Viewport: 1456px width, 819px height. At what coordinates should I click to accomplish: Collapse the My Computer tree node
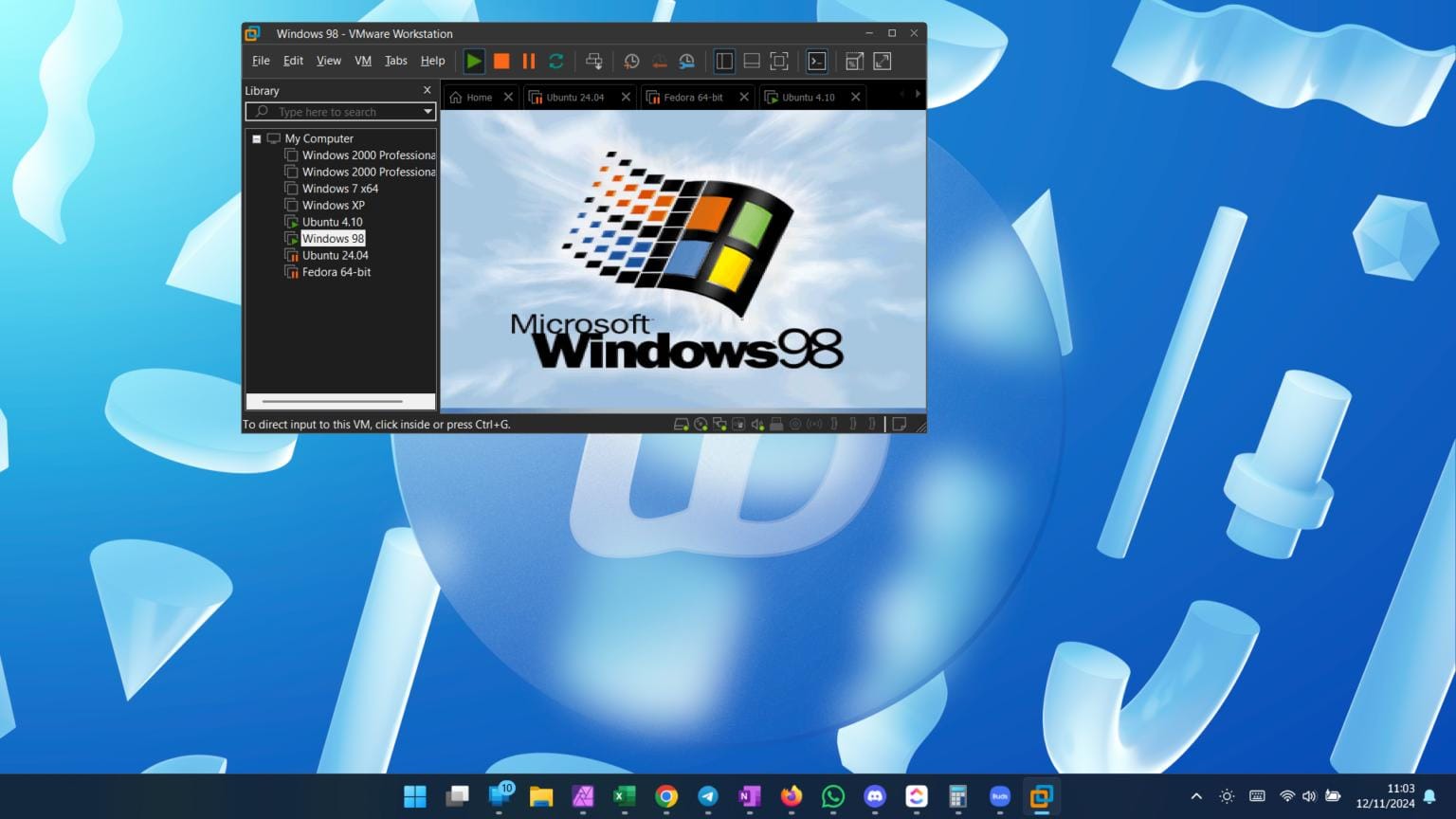coord(256,138)
